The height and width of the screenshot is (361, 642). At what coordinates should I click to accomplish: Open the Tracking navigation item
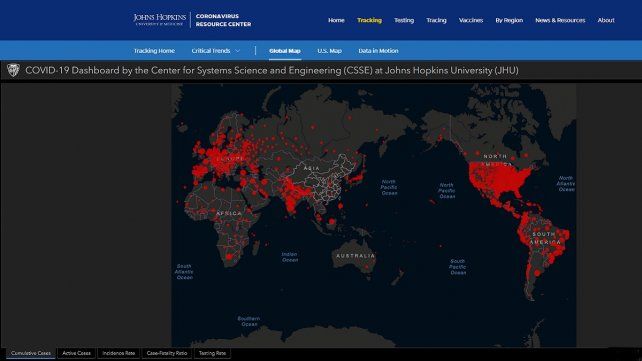(369, 20)
